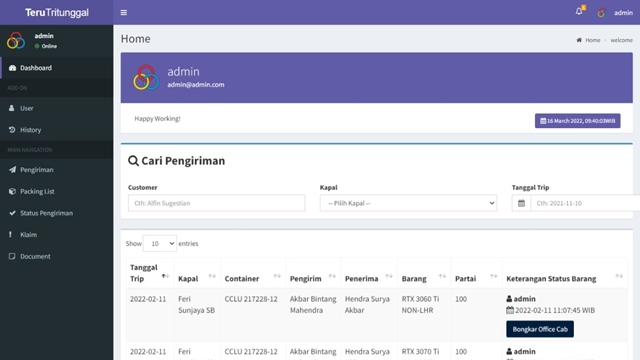Sort by Tanggal Trip column
Viewport: 640px width, 360px height.
tap(149, 273)
